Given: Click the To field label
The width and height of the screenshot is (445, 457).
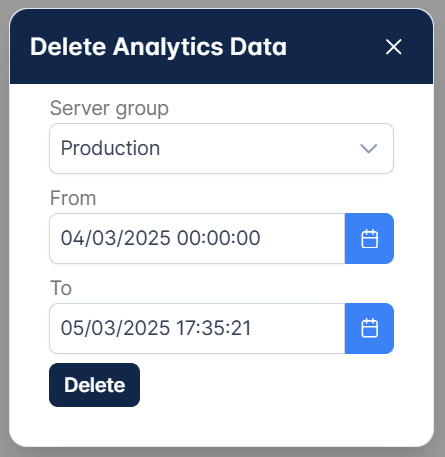Looking at the screenshot, I should pos(61,288).
